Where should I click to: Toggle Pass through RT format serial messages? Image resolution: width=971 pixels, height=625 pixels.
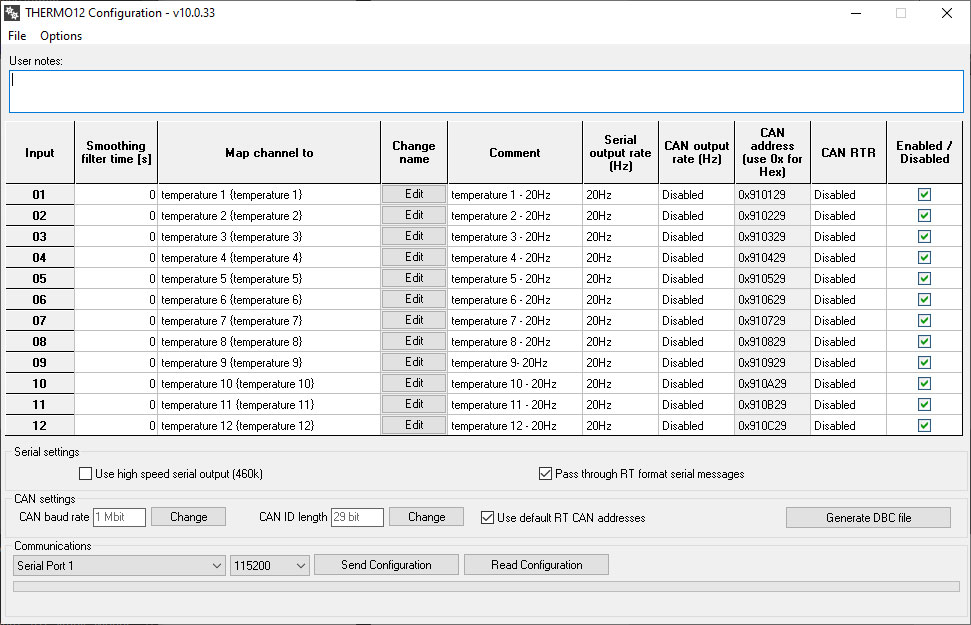click(545, 474)
